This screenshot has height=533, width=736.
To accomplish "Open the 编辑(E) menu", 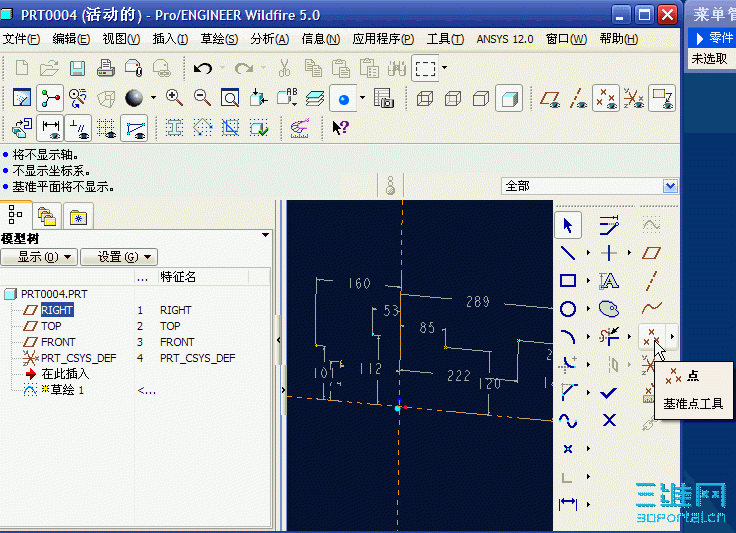I will pyautogui.click(x=71, y=39).
